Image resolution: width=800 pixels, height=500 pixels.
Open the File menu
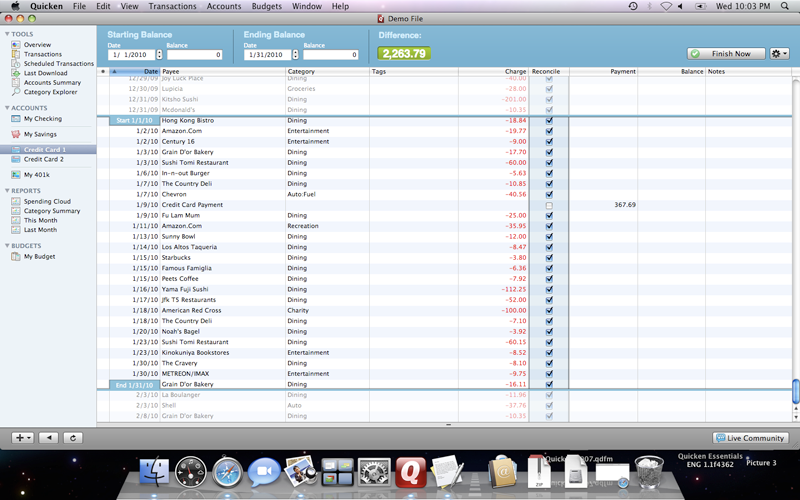(79, 6)
